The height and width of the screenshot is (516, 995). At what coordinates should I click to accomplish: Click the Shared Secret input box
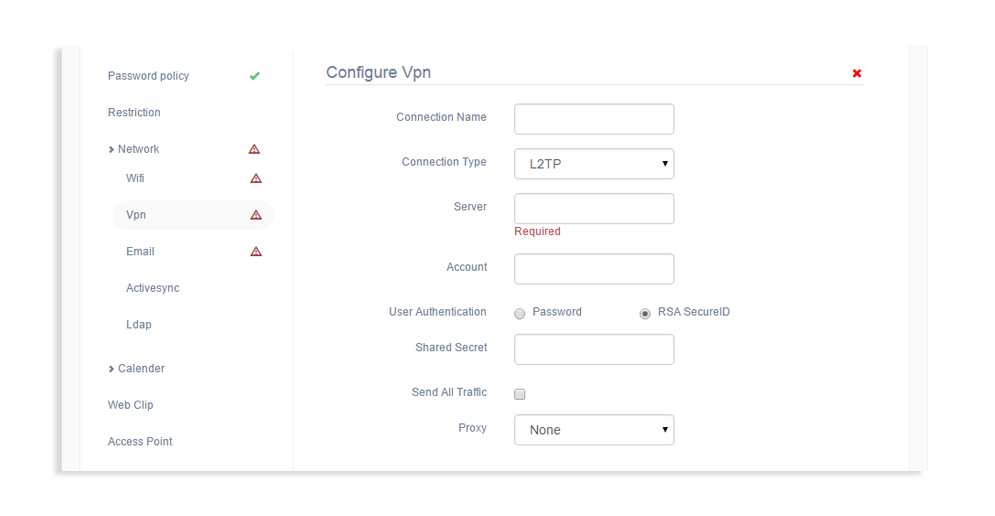coord(594,349)
